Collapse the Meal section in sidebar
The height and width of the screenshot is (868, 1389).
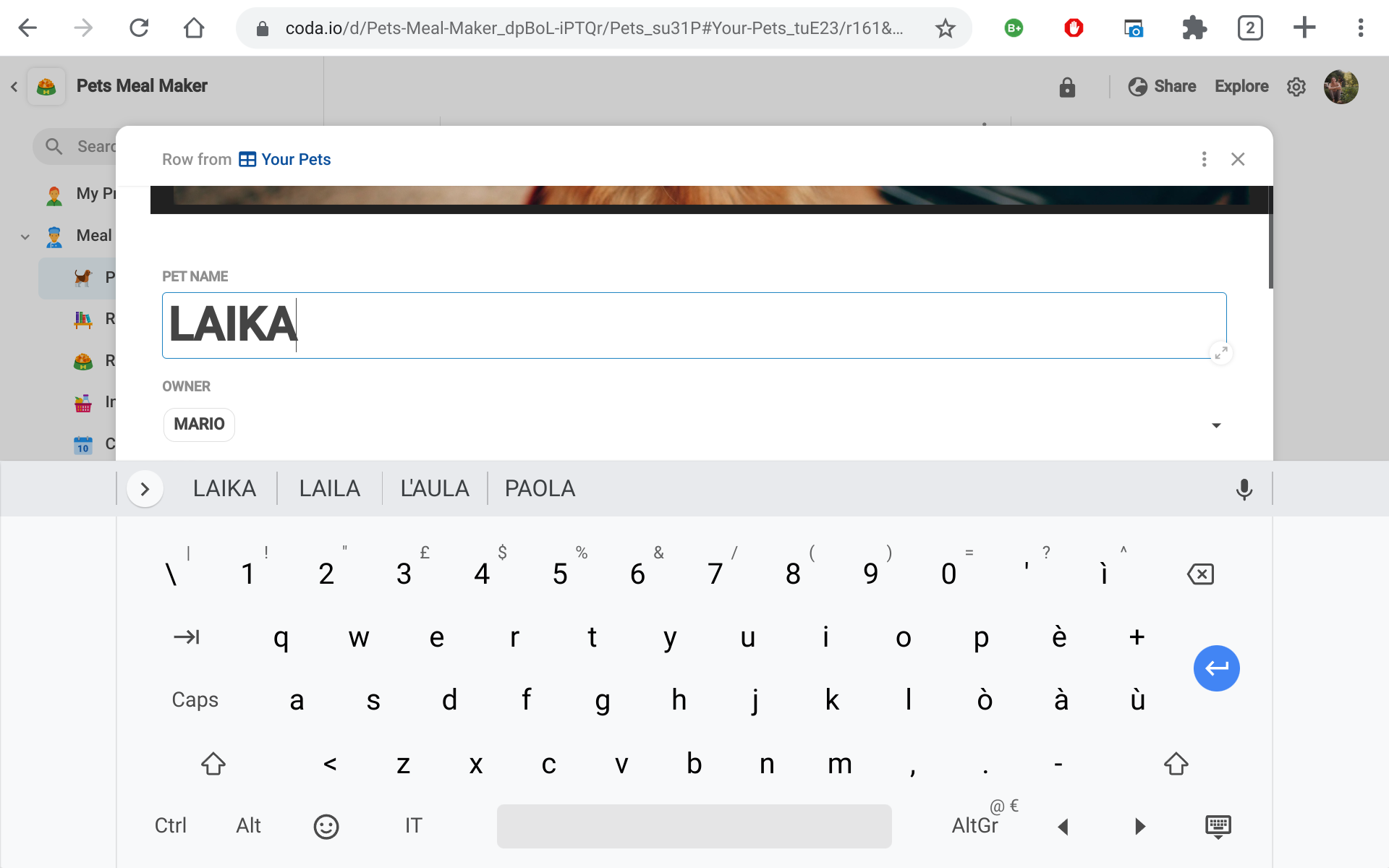25,237
